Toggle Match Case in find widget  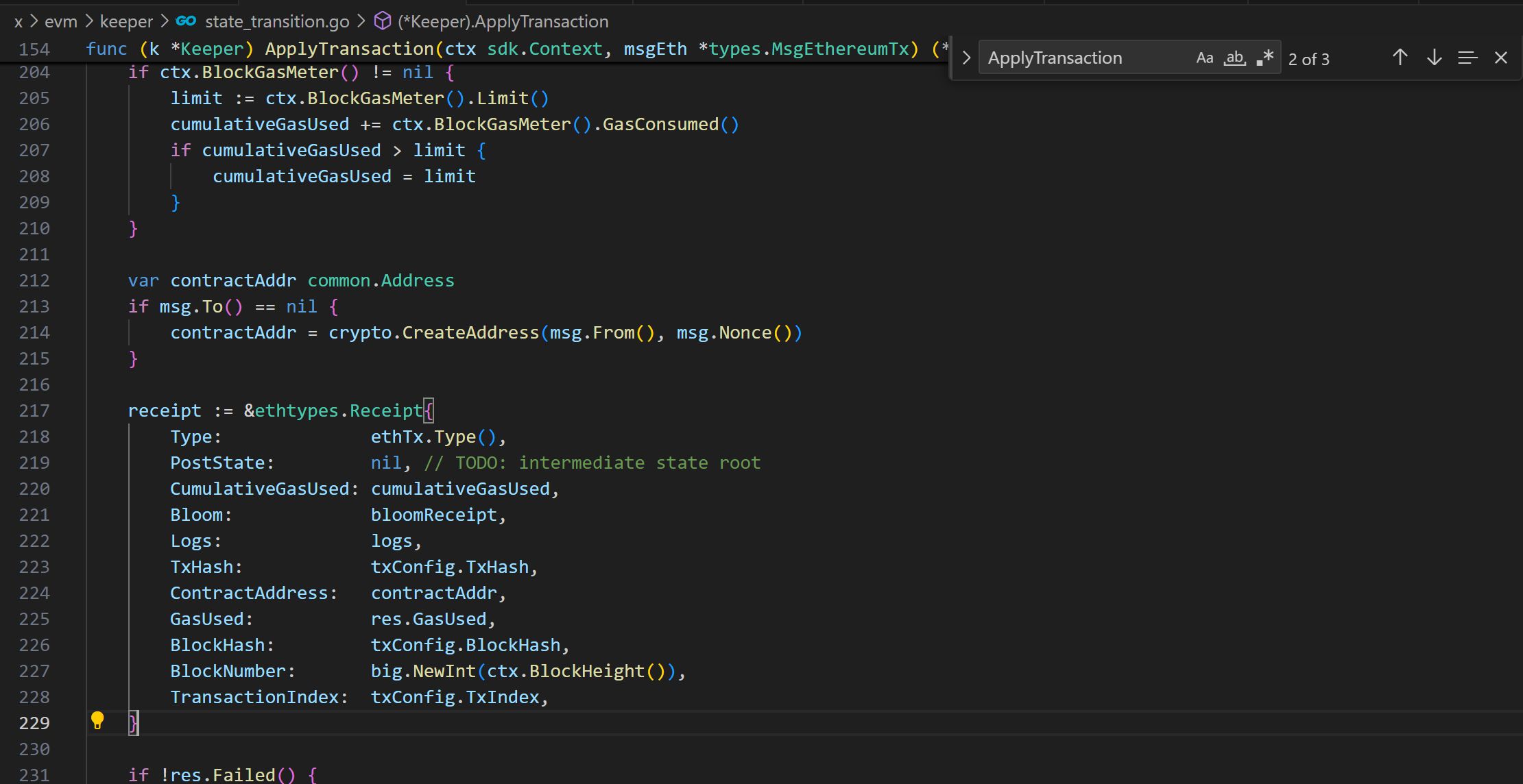1204,58
